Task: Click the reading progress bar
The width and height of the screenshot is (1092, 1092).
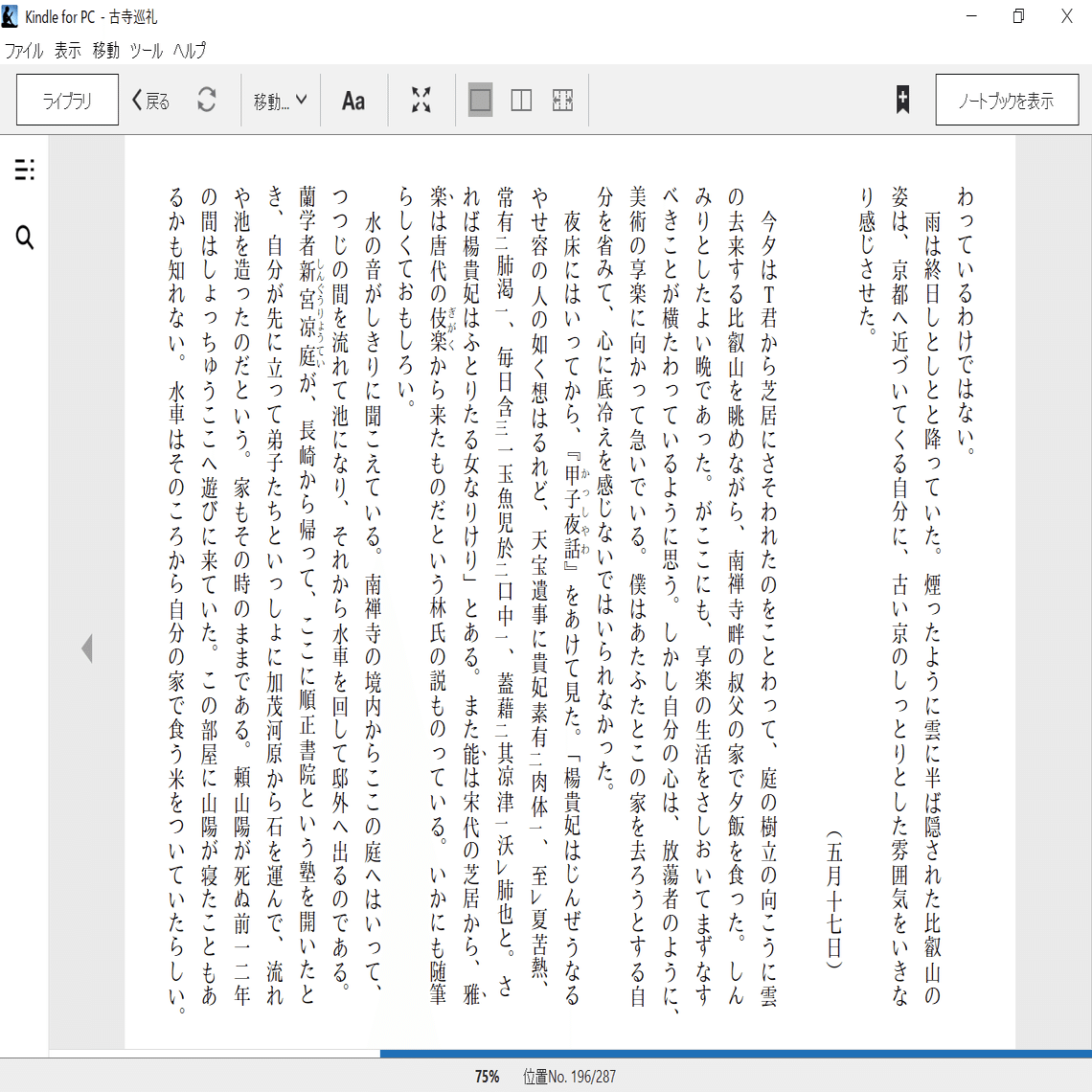Action: pyautogui.click(x=570, y=1054)
